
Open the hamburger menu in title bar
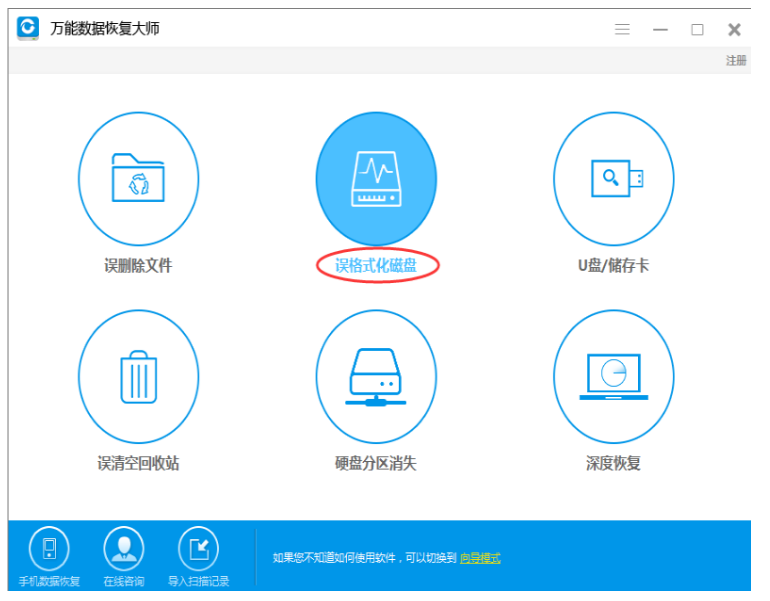tap(622, 29)
